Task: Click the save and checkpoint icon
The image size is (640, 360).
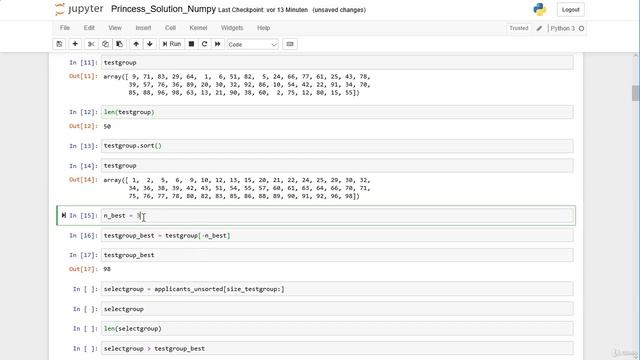Action: 59,44
